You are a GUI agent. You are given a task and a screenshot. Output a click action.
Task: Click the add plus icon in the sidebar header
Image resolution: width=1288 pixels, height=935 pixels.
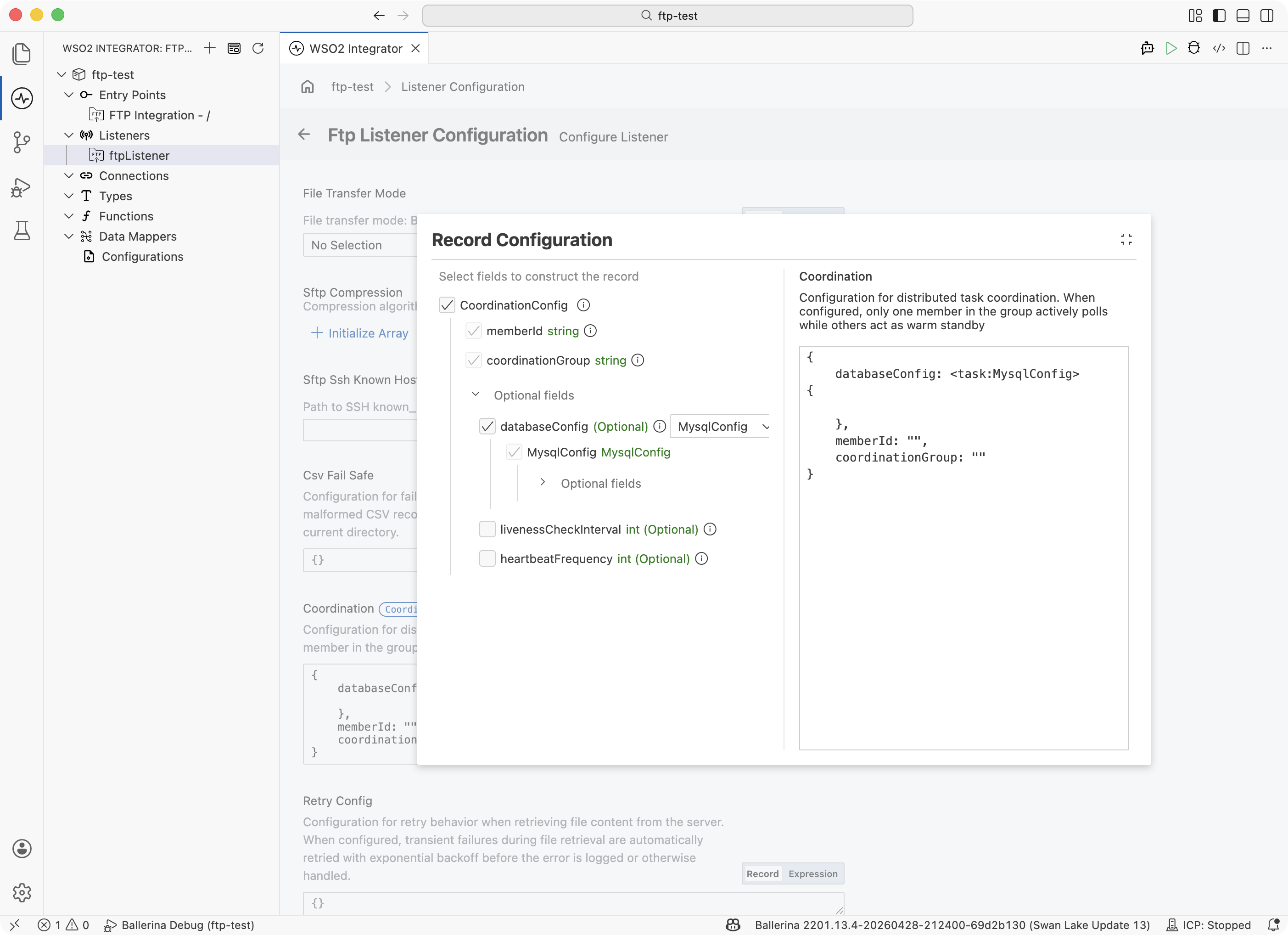pos(210,48)
